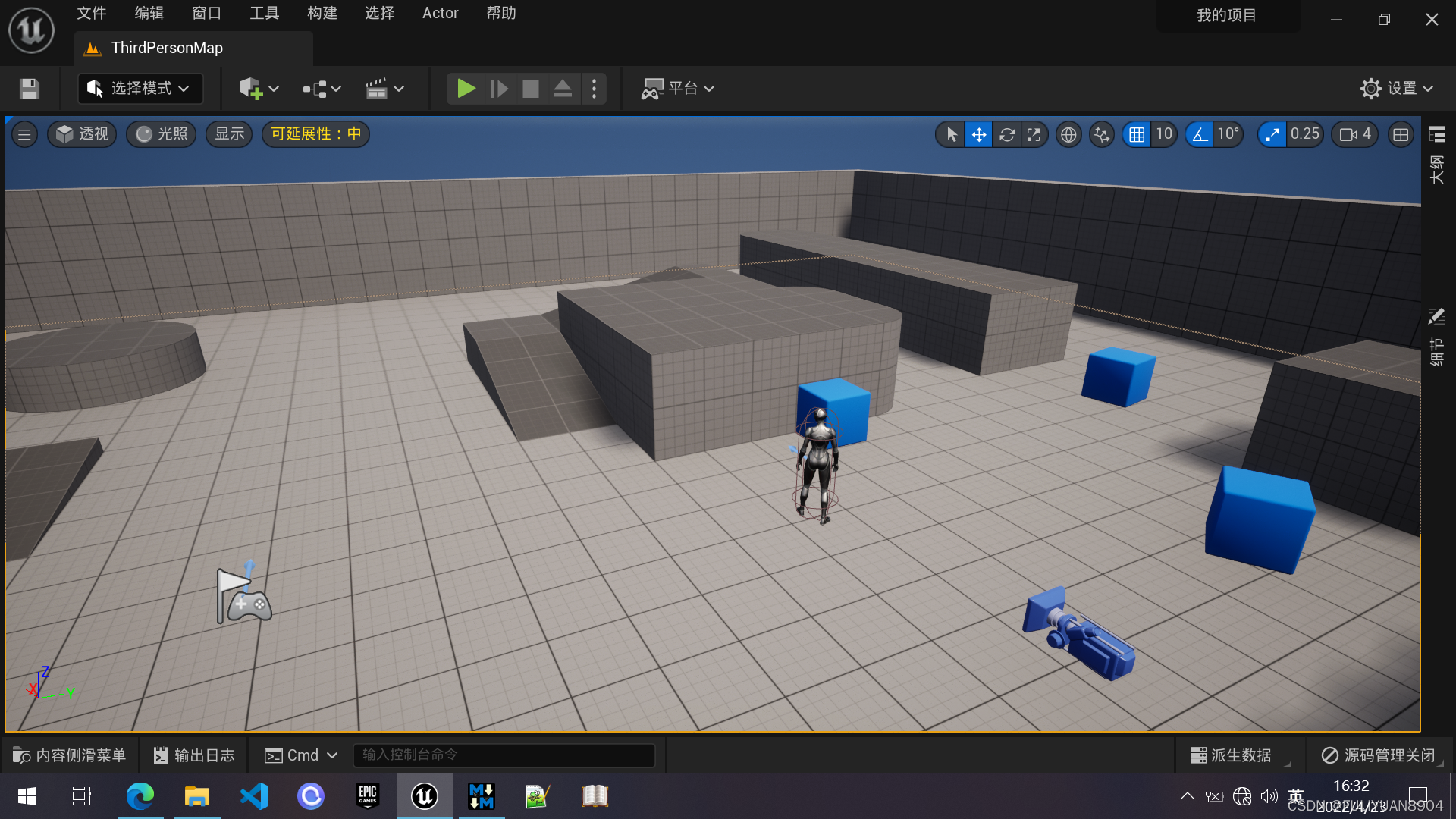This screenshot has width=1456, height=819.
Task: Open the 设置 settings dropdown
Action: click(x=1397, y=89)
